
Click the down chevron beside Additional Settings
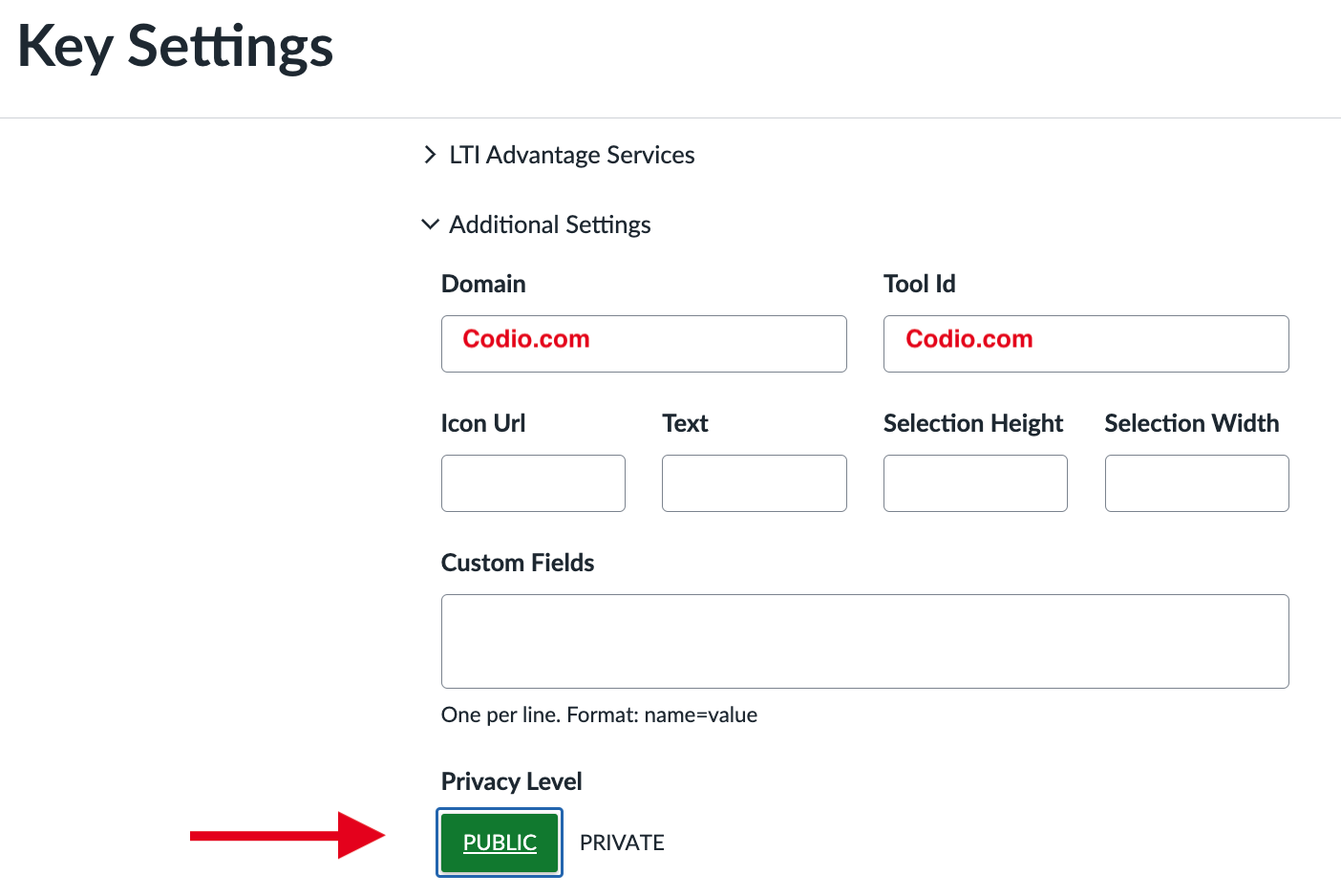click(430, 224)
